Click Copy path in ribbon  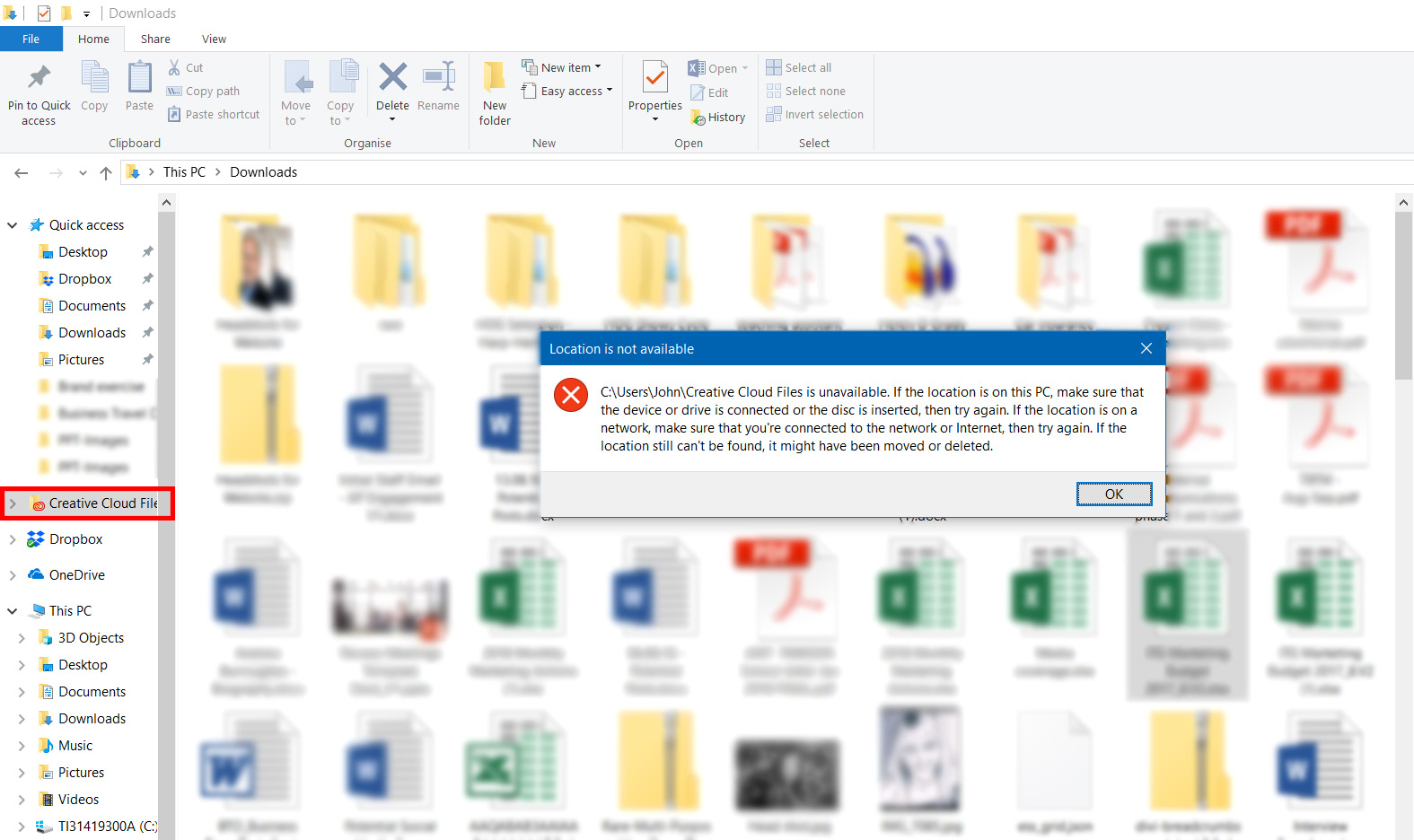pos(204,91)
